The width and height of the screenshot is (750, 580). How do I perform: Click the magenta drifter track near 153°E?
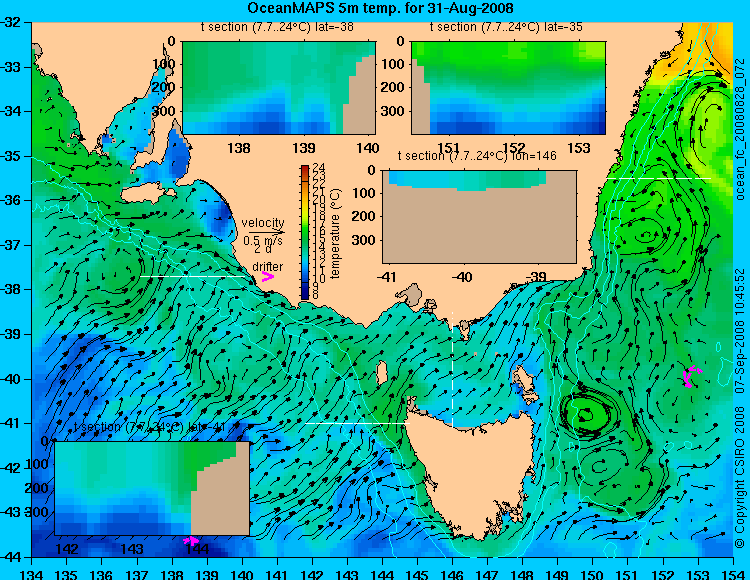pos(691,376)
